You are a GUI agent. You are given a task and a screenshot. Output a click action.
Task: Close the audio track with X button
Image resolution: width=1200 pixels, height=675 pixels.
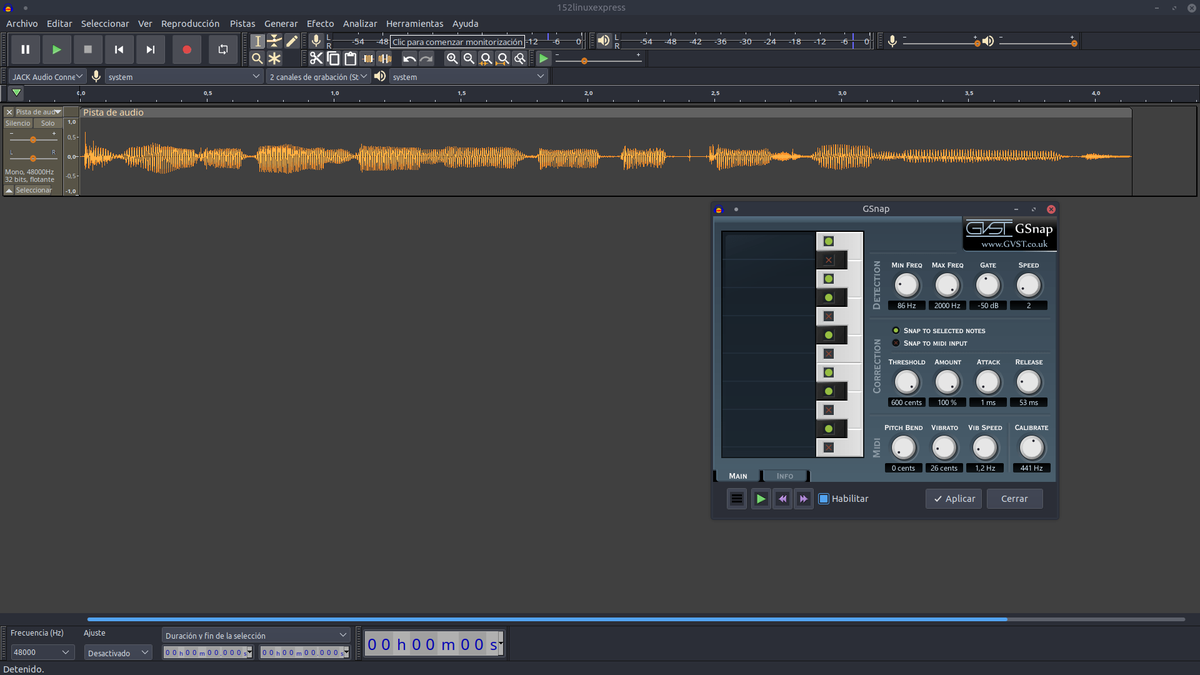pyautogui.click(x=9, y=112)
